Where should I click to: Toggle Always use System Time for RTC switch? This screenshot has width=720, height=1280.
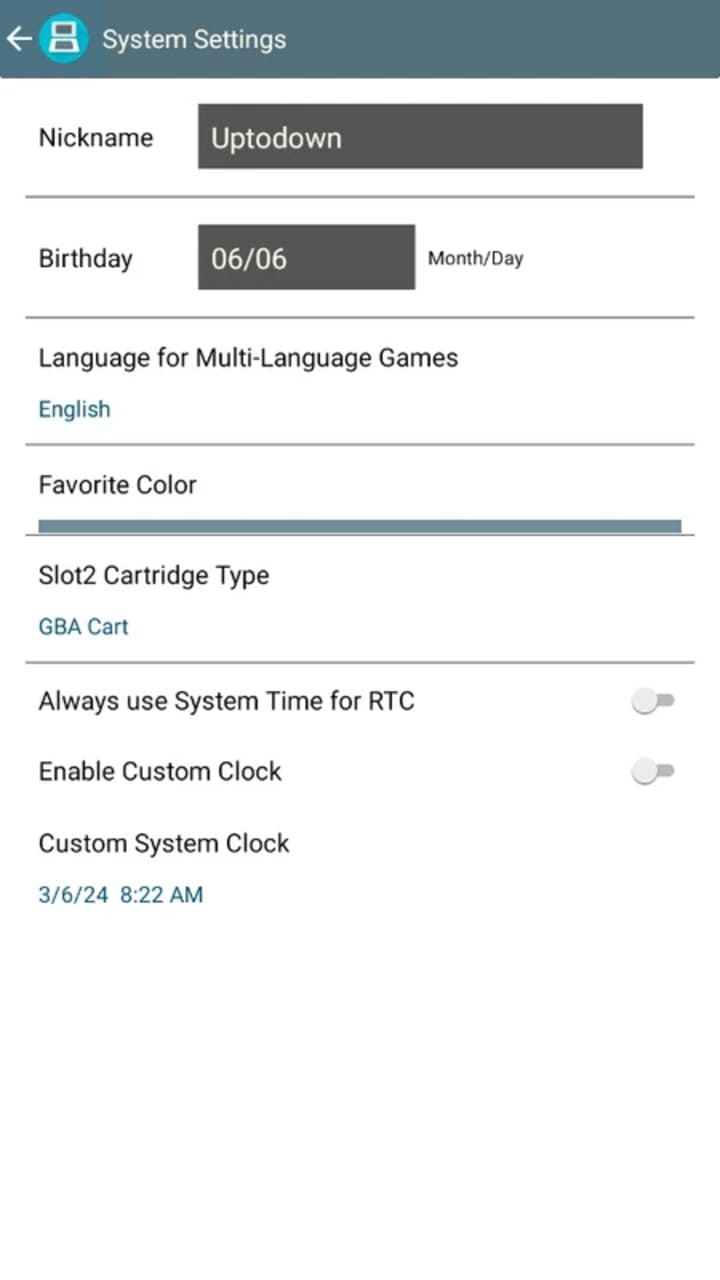point(653,702)
